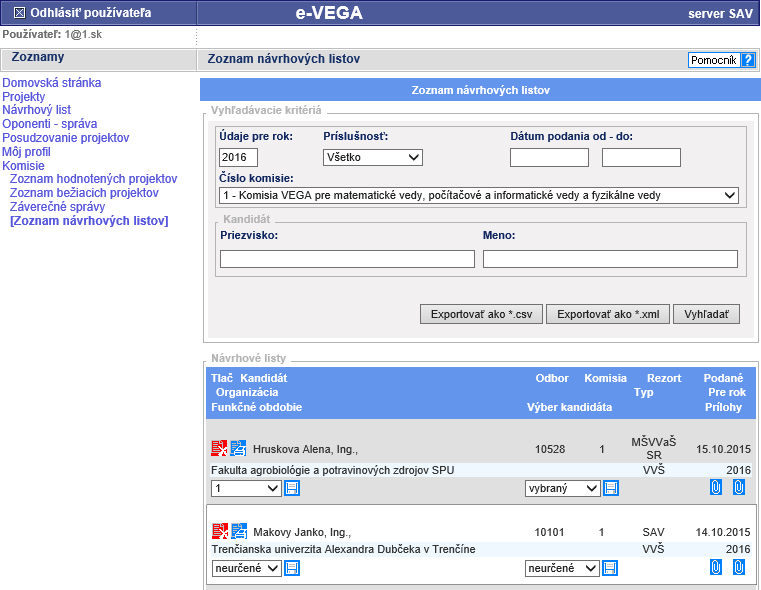Open the Príslušnosť dropdown showing Všetko

click(x=373, y=157)
